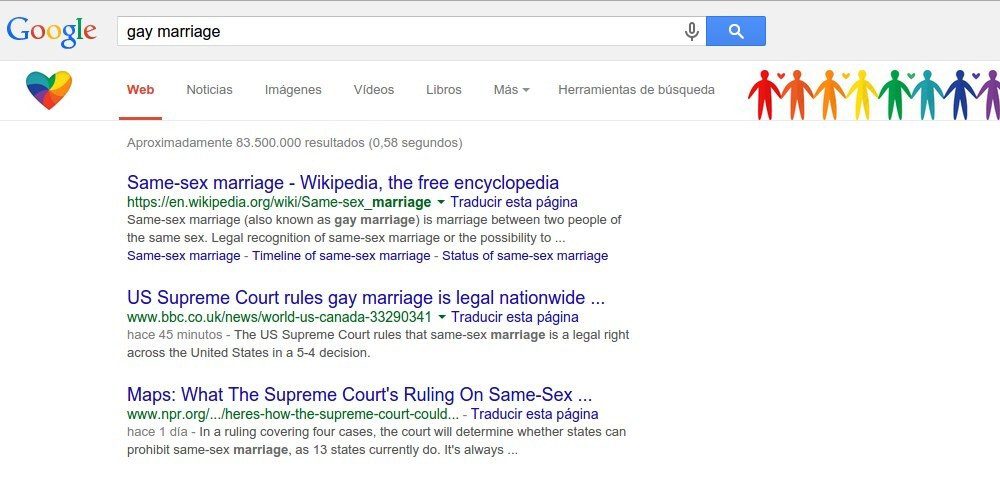Open Timeline of same-sex marriage sublink
Viewport: 1000px width, 478px height.
[x=341, y=256]
